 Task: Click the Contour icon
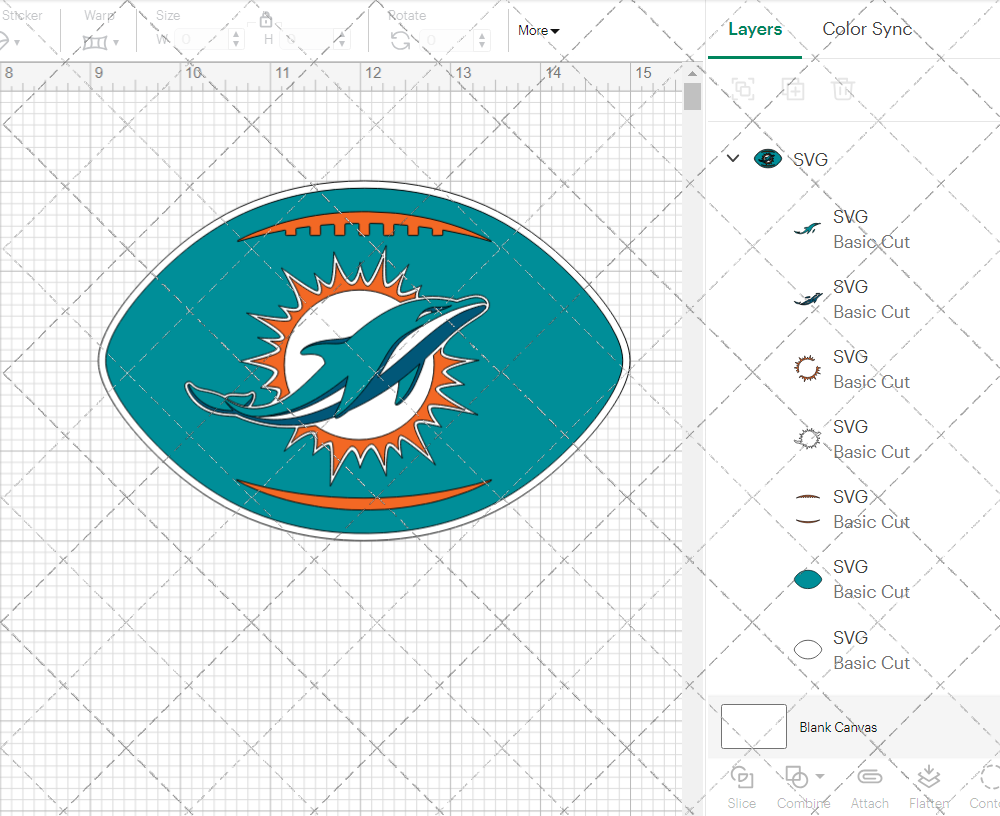coord(990,777)
